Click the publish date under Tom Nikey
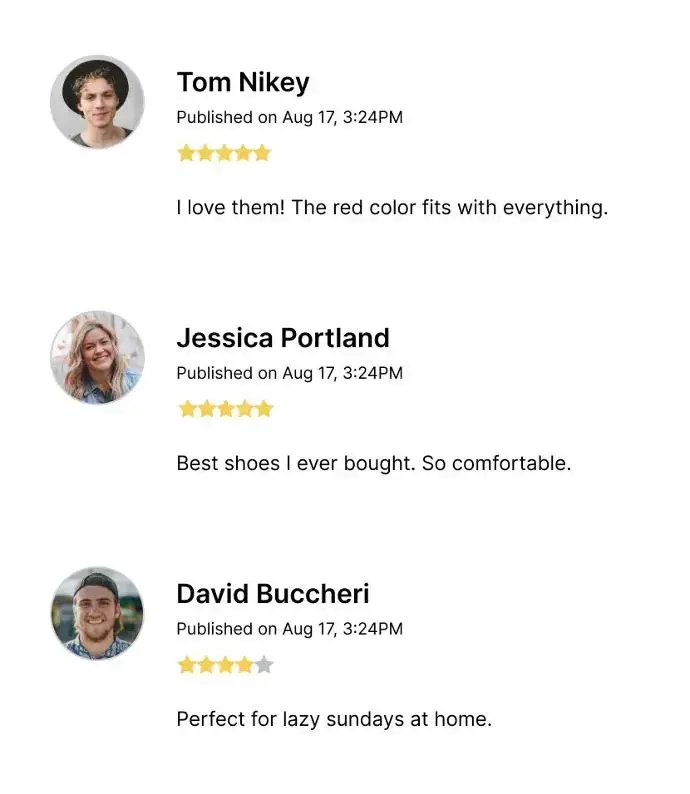 [x=289, y=117]
